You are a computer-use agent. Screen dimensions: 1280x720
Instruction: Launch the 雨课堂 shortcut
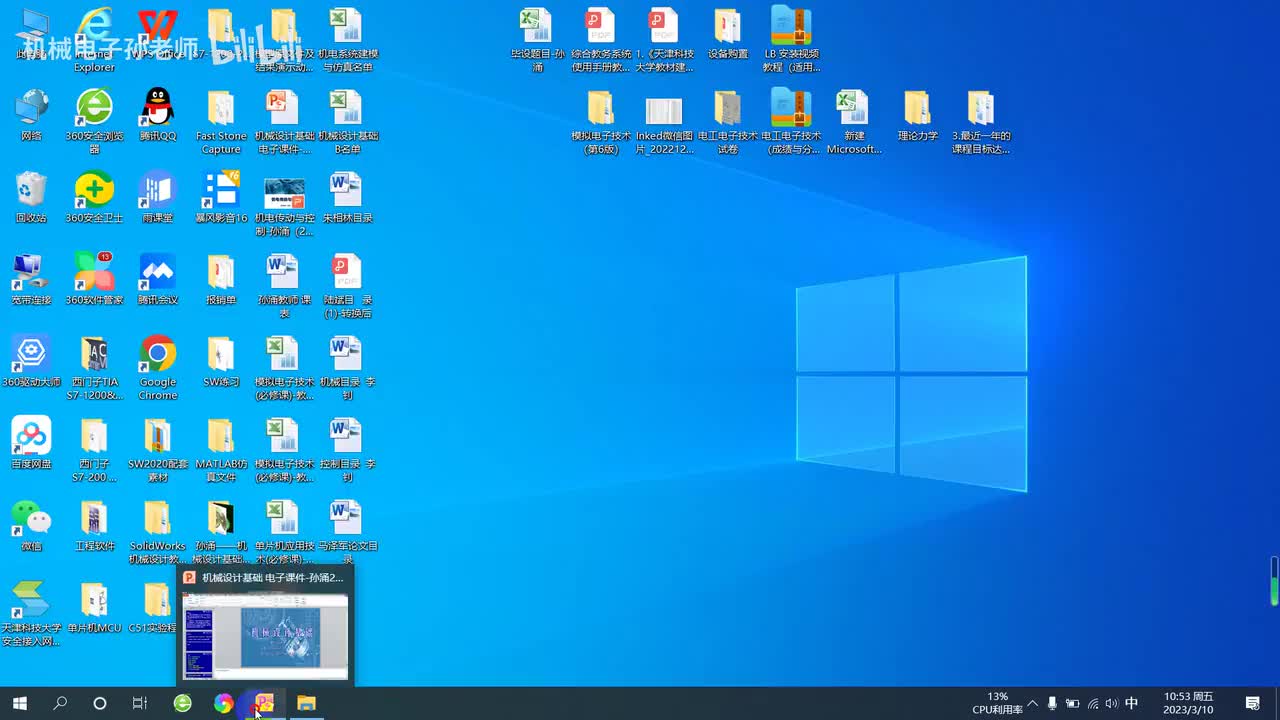click(157, 197)
